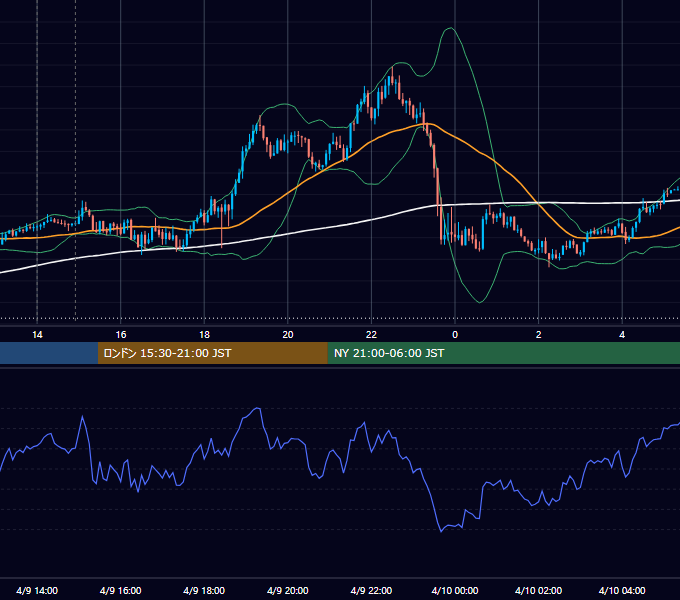This screenshot has width=680, height=600.
Task: Click the 4/9 20:00 time label
Action: 288,590
